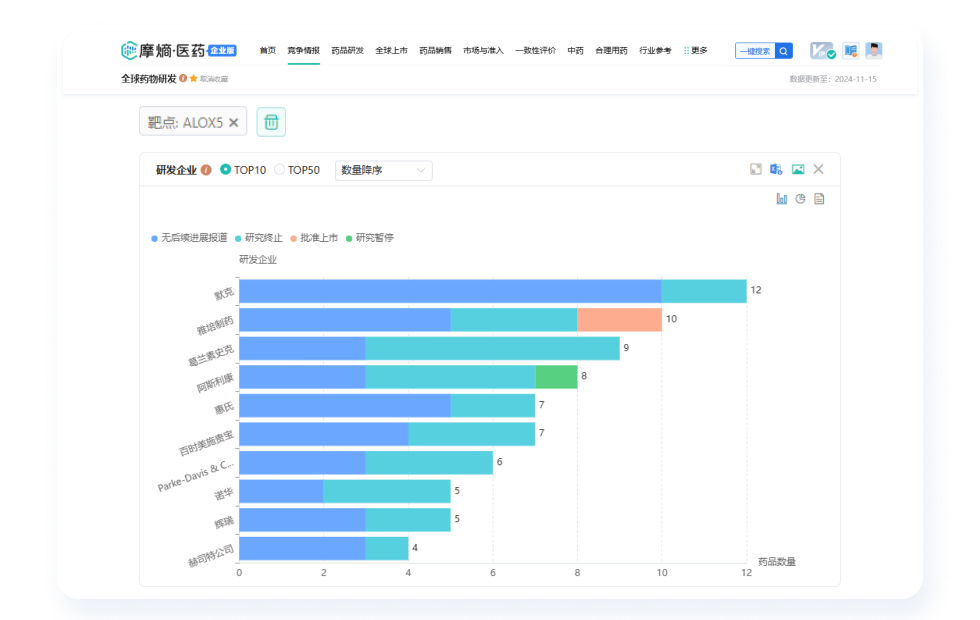The width and height of the screenshot is (980, 620).
Task: Close the 研发企业 chart panel
Action: [819, 169]
